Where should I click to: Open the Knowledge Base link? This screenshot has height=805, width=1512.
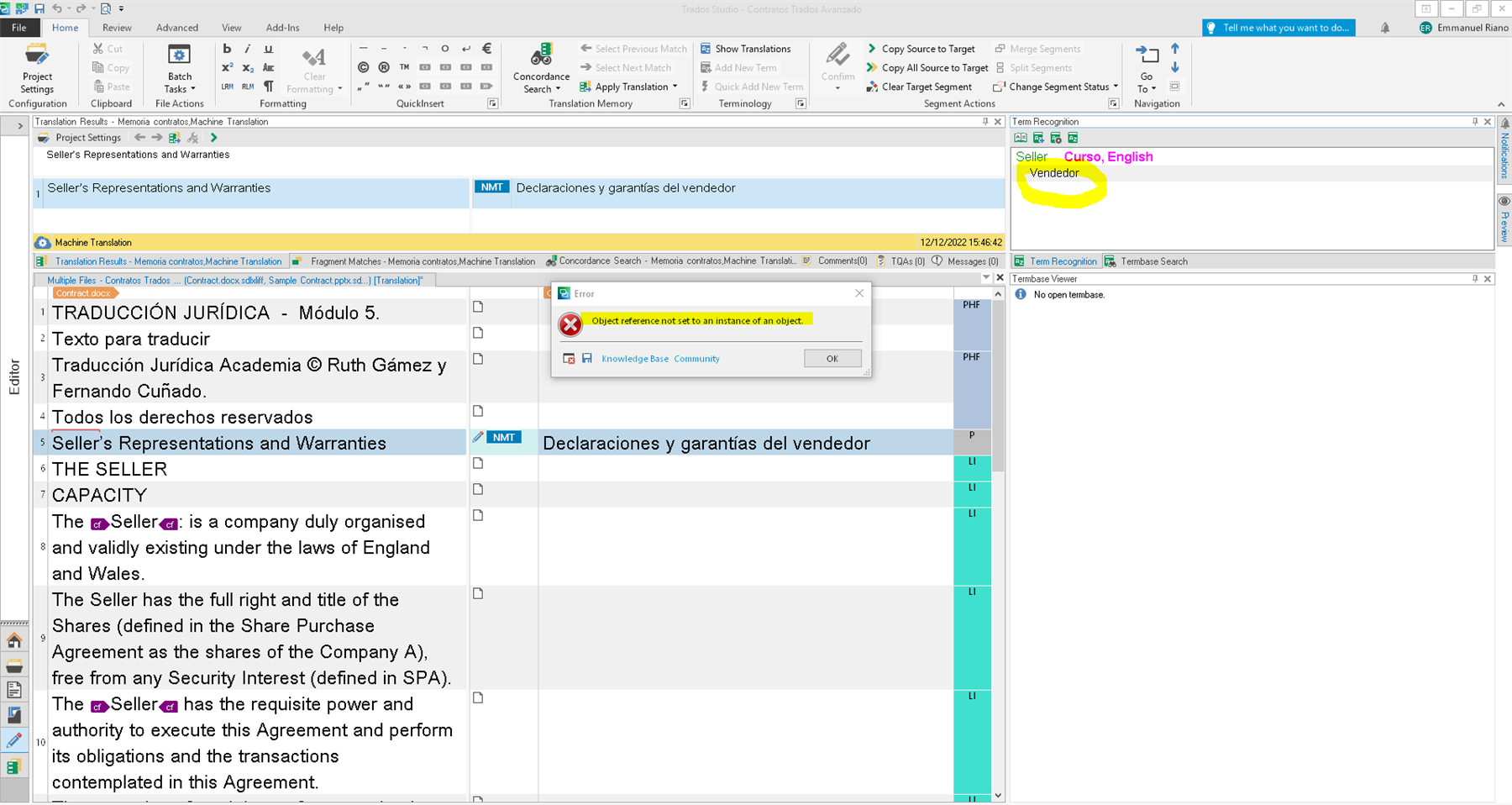635,359
